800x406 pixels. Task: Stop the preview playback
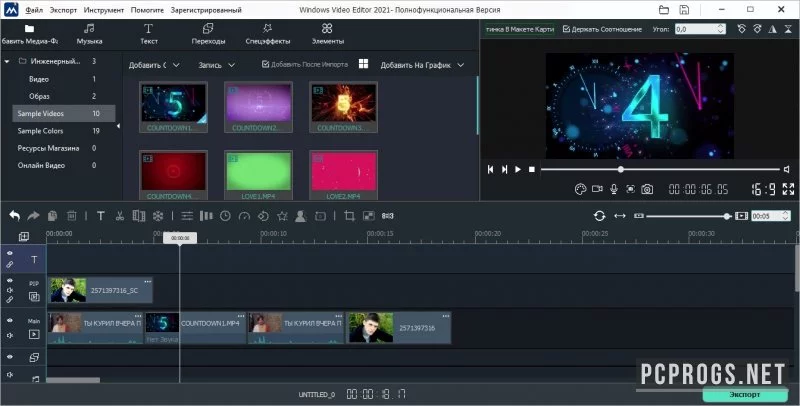532,169
